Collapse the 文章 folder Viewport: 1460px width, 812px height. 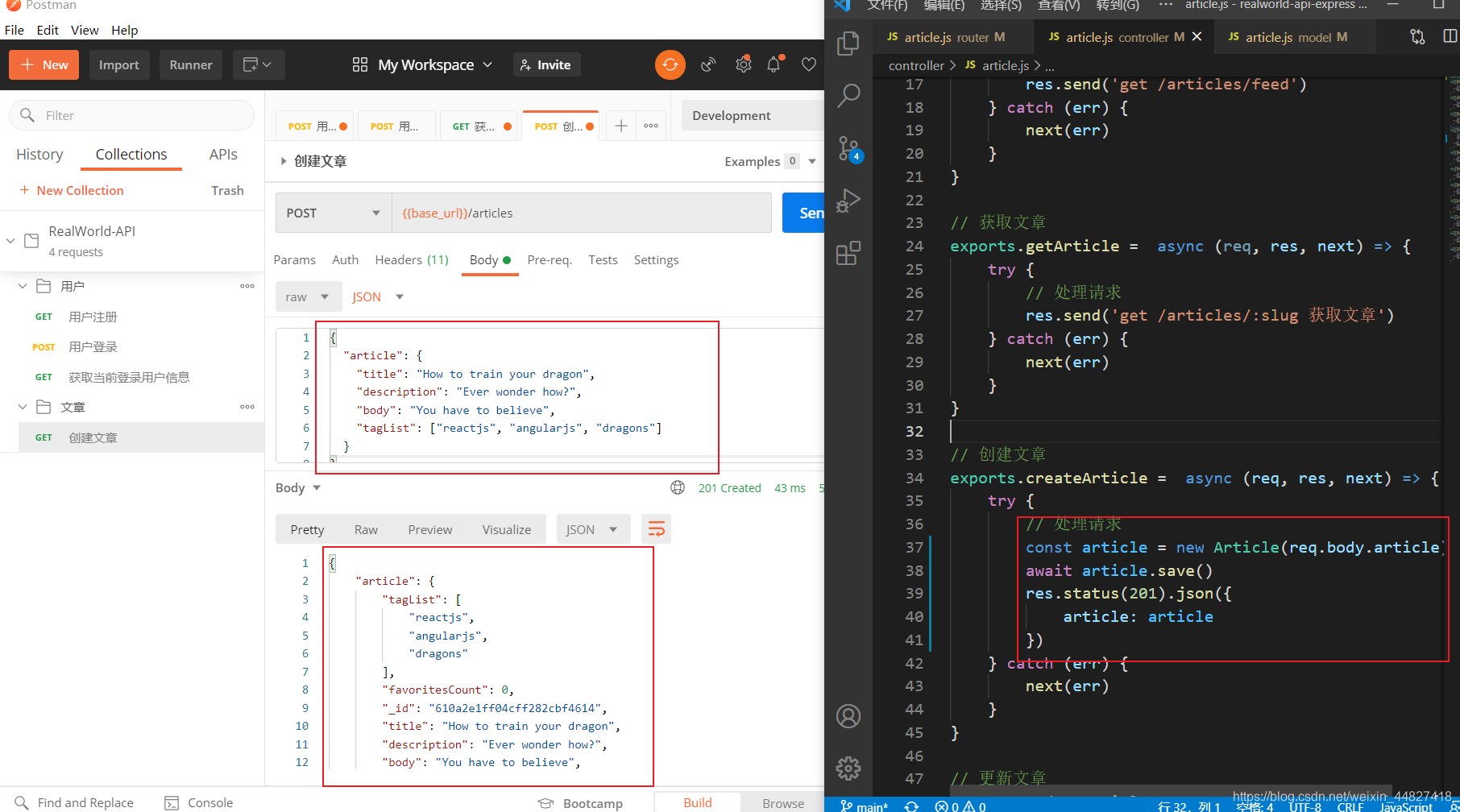(23, 407)
